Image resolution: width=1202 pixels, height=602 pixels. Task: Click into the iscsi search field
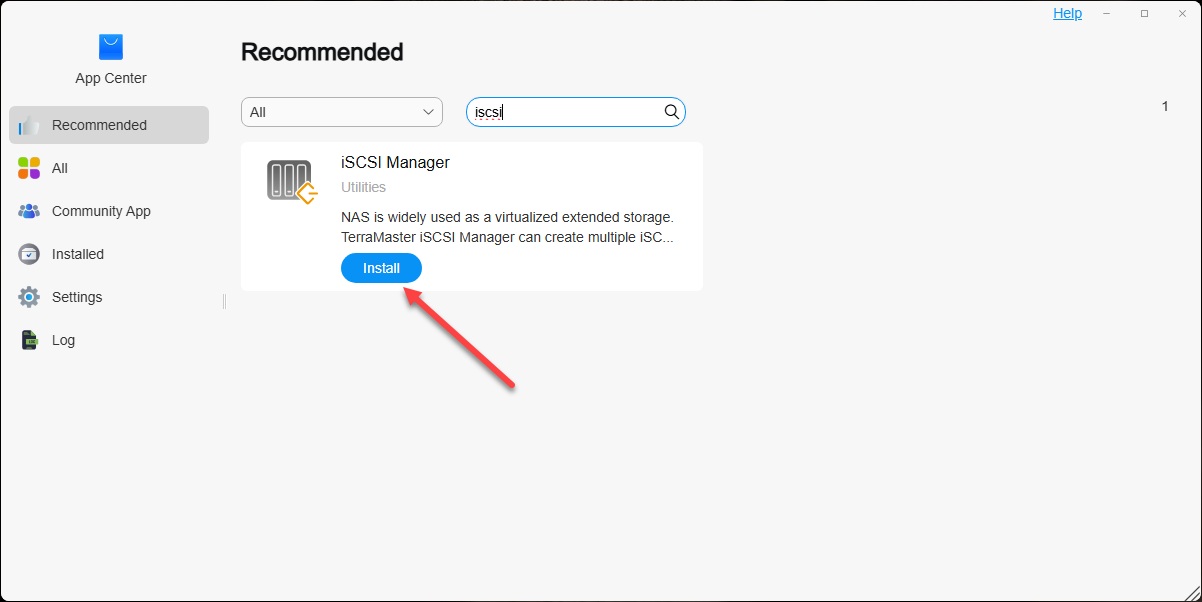point(565,112)
